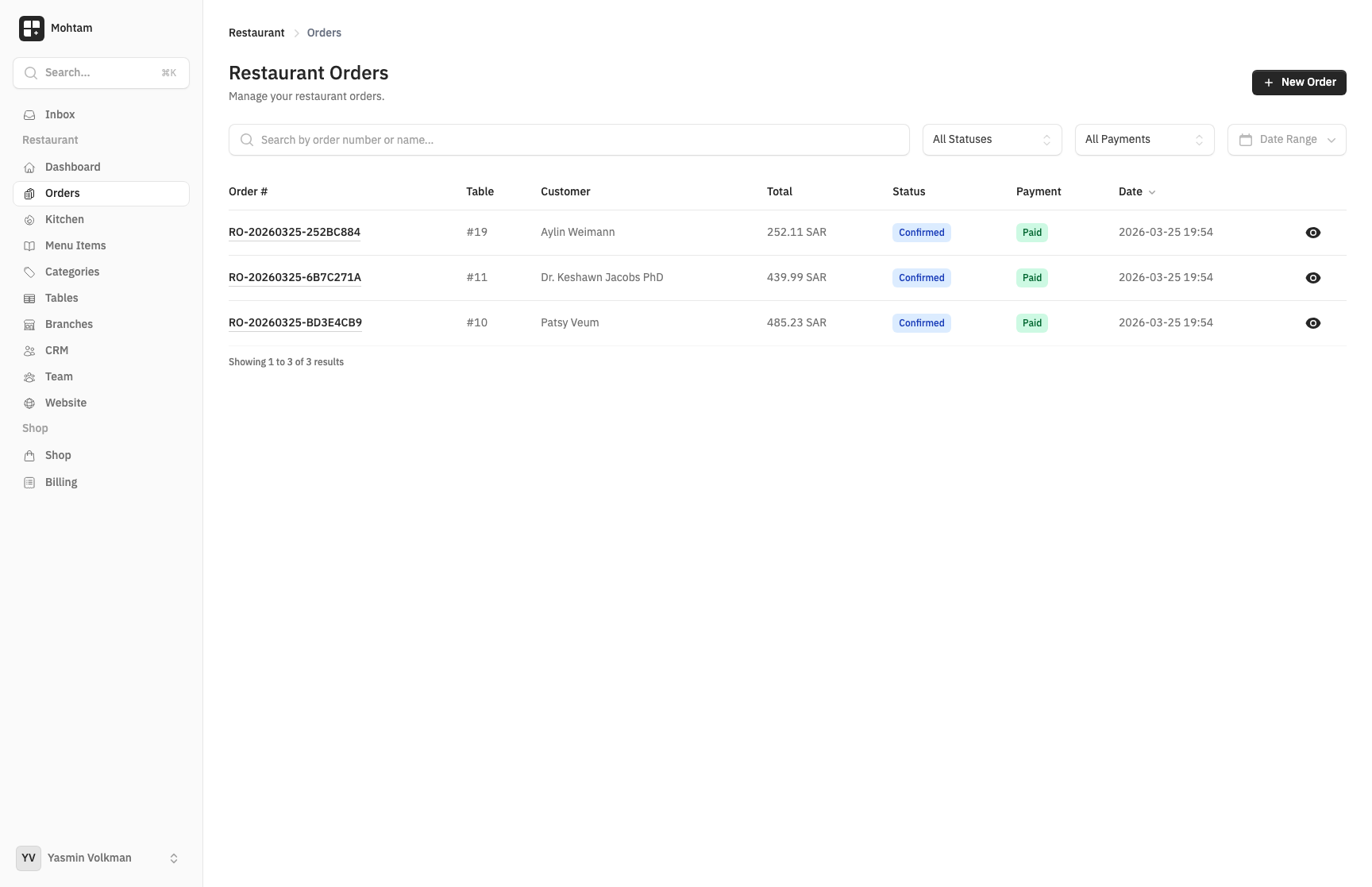Navigate to Billing in sidebar

(60, 482)
